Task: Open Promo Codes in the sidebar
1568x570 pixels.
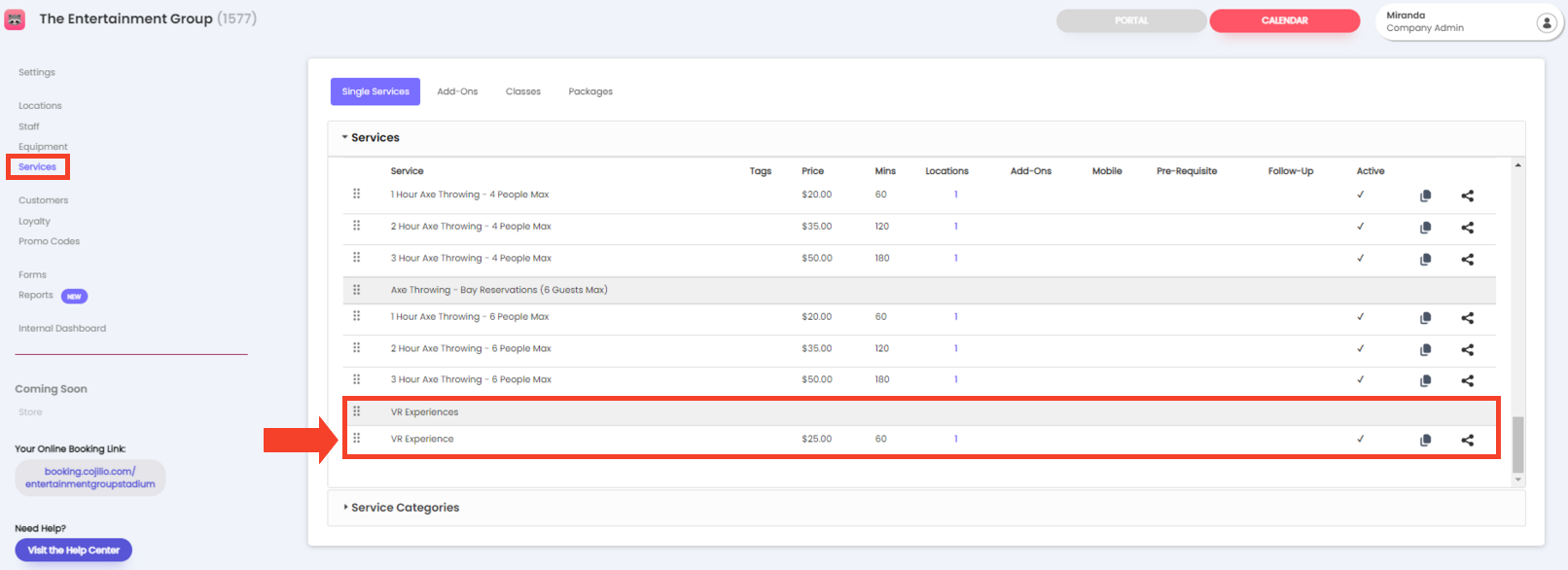Action: click(49, 241)
